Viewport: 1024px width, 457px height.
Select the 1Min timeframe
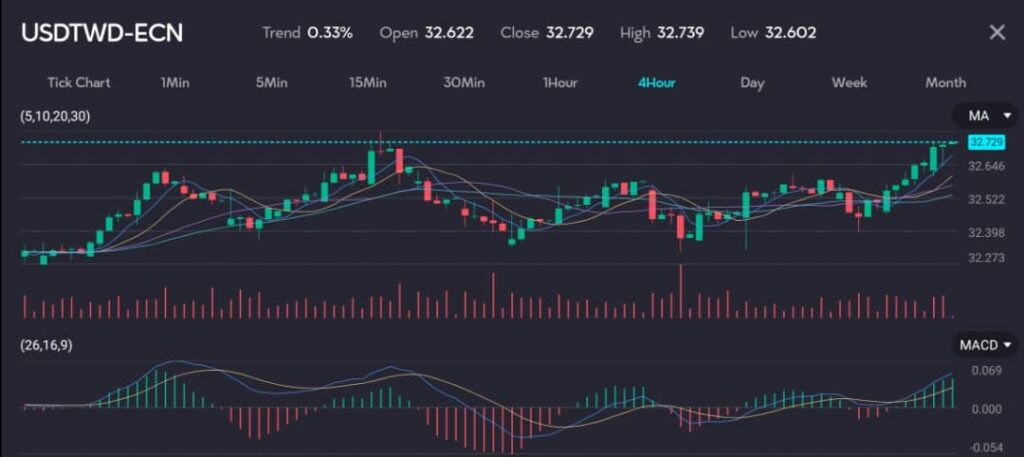(x=175, y=82)
